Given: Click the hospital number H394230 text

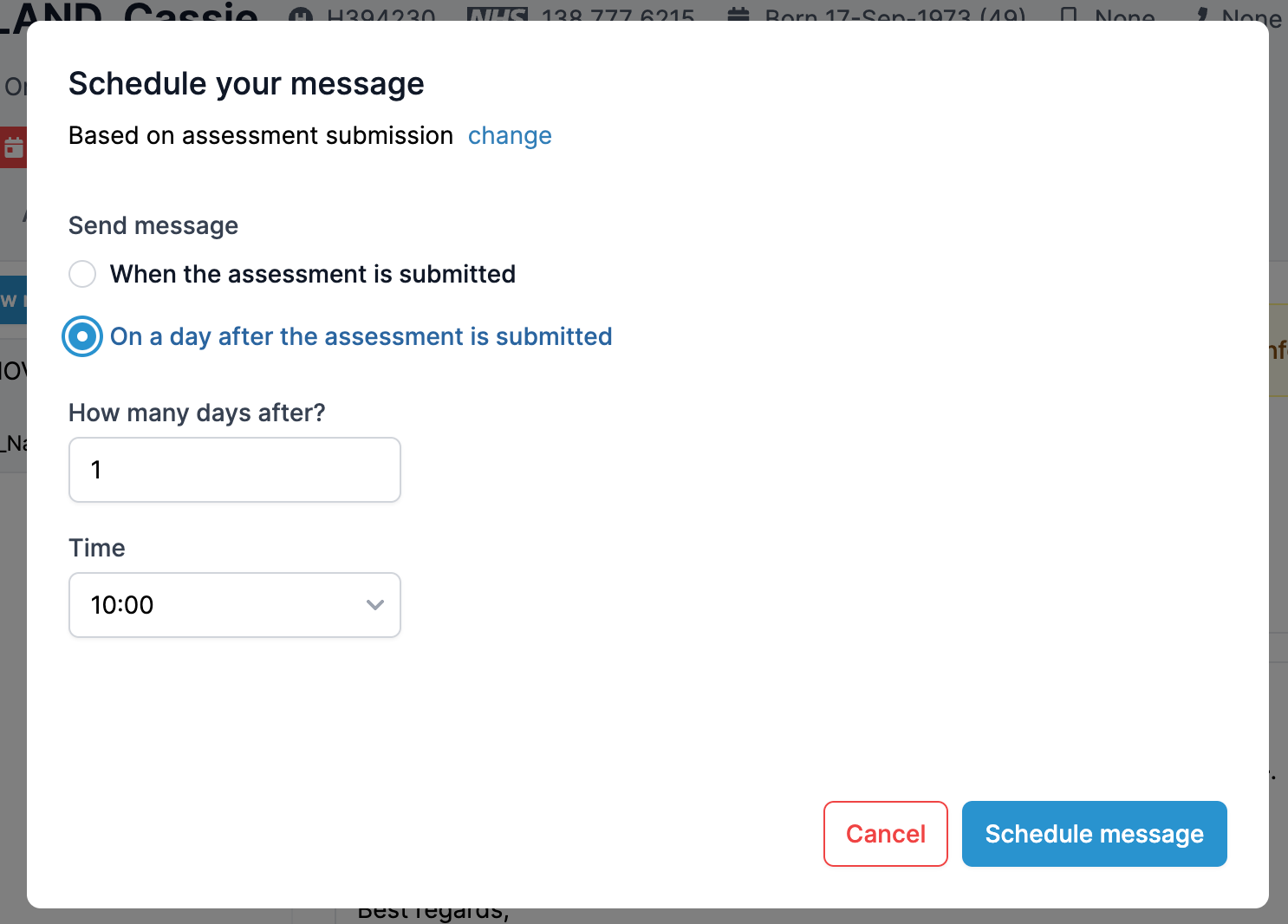Looking at the screenshot, I should click(x=381, y=15).
